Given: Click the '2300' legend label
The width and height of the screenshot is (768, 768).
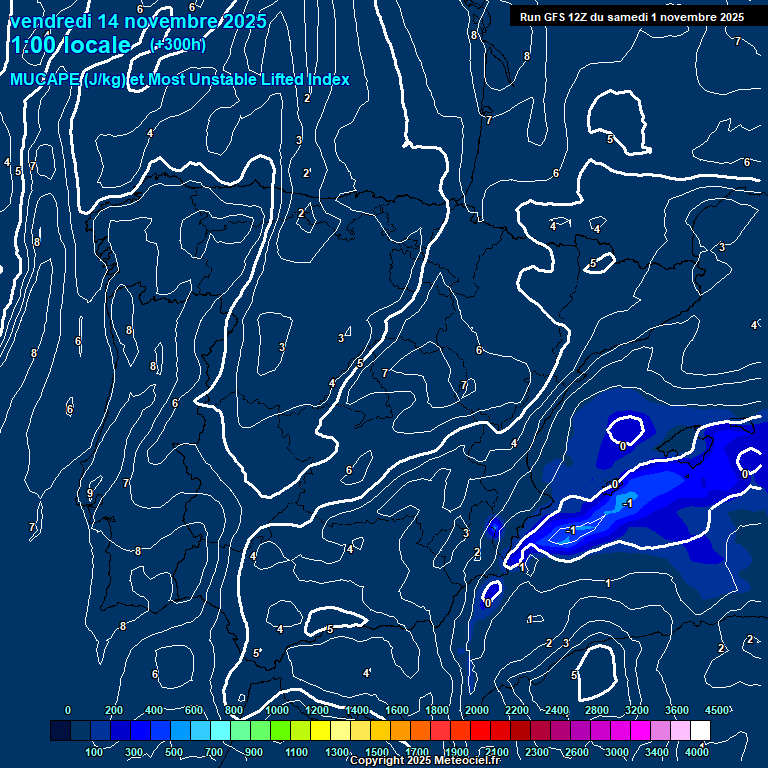Looking at the screenshot, I should [537, 752].
